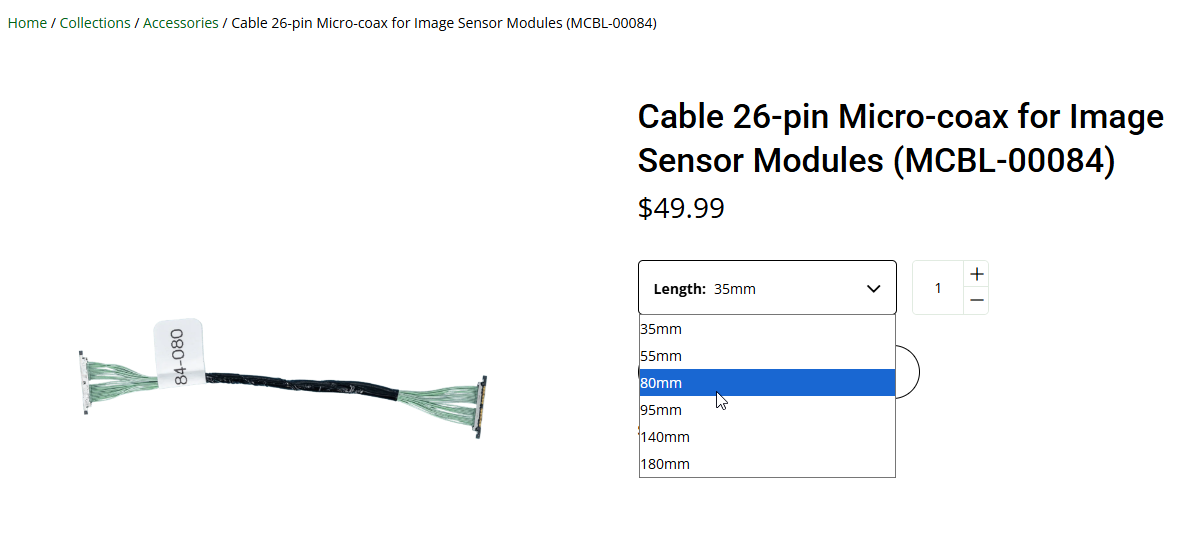The height and width of the screenshot is (554, 1200).
Task: Choose the 55mm length option
Action: (x=661, y=356)
